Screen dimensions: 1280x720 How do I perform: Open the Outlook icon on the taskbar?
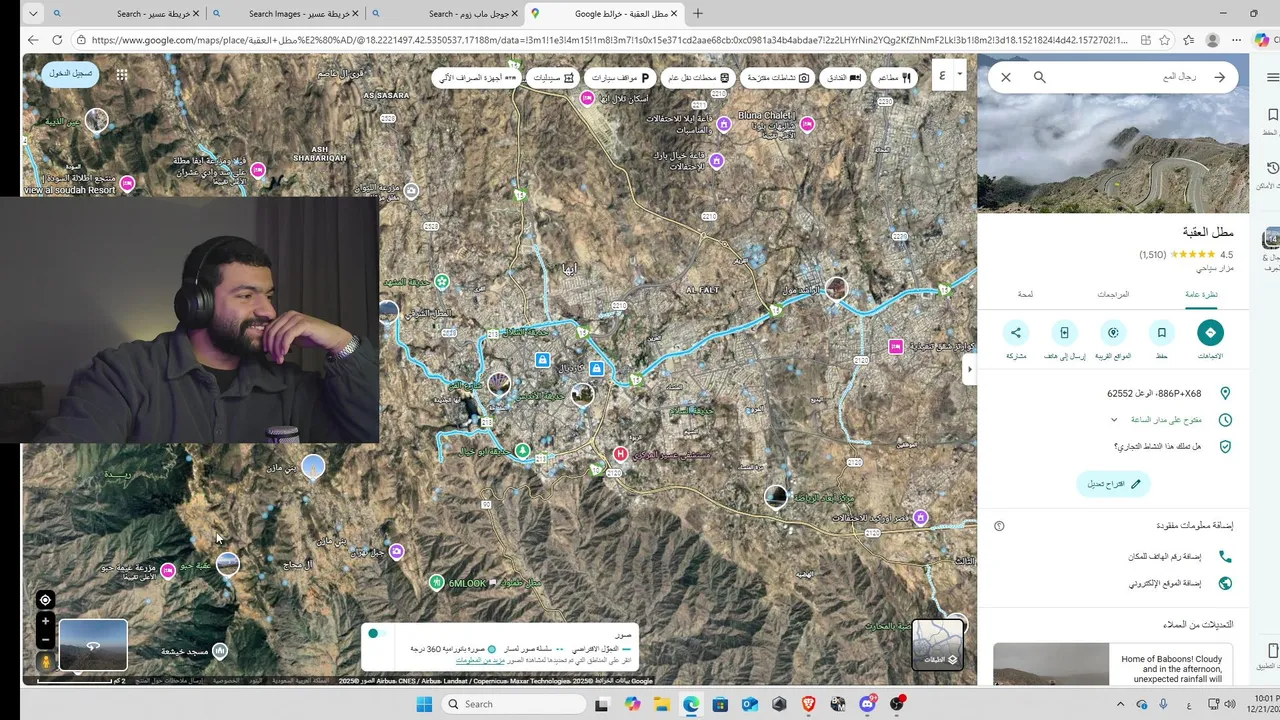point(749,704)
